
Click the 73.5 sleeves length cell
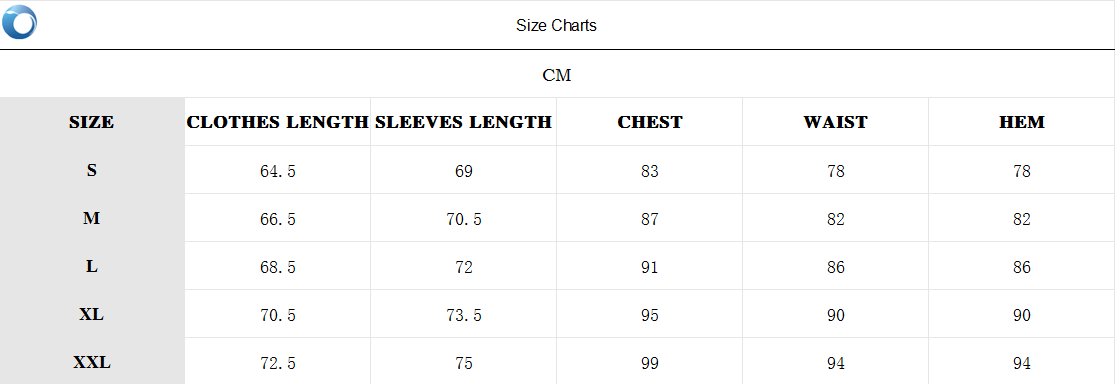pyautogui.click(x=464, y=315)
